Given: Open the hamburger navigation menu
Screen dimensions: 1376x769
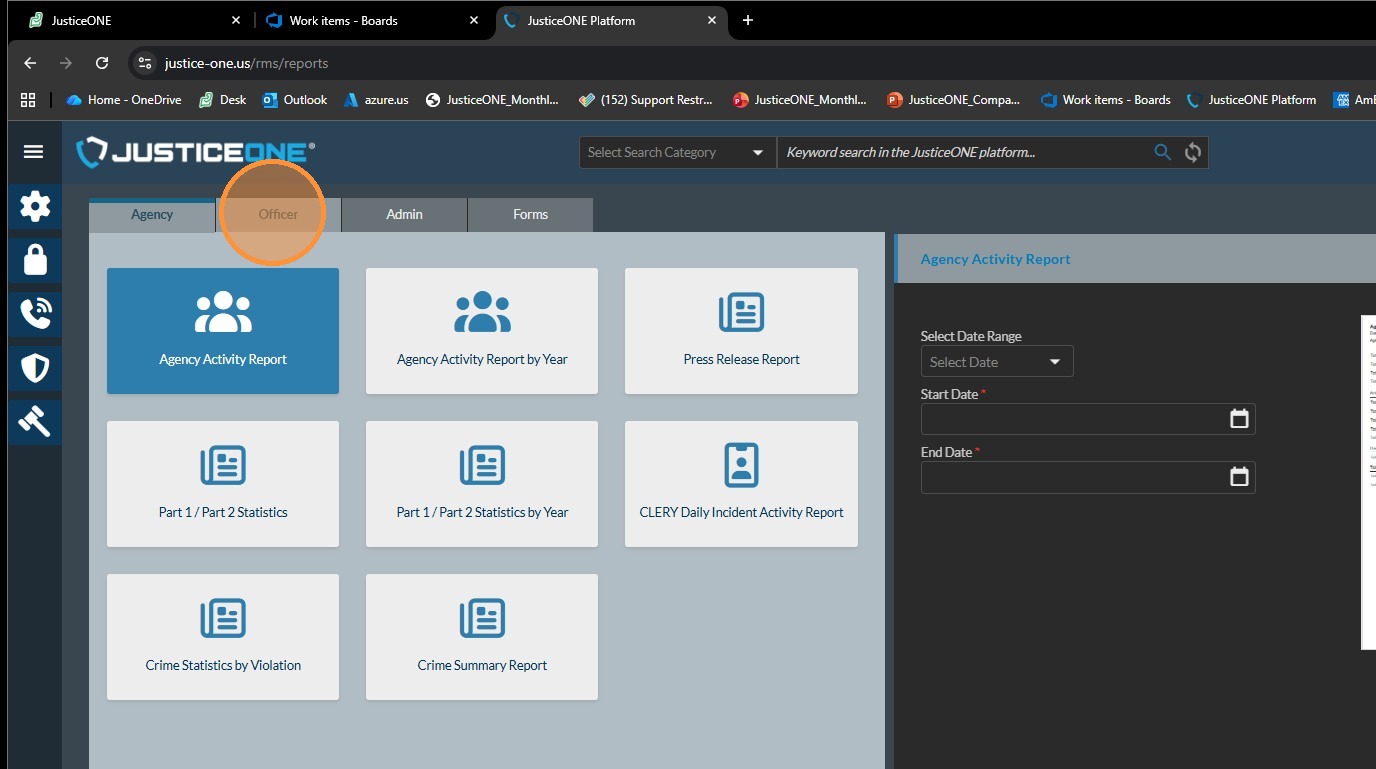Looking at the screenshot, I should [x=34, y=152].
